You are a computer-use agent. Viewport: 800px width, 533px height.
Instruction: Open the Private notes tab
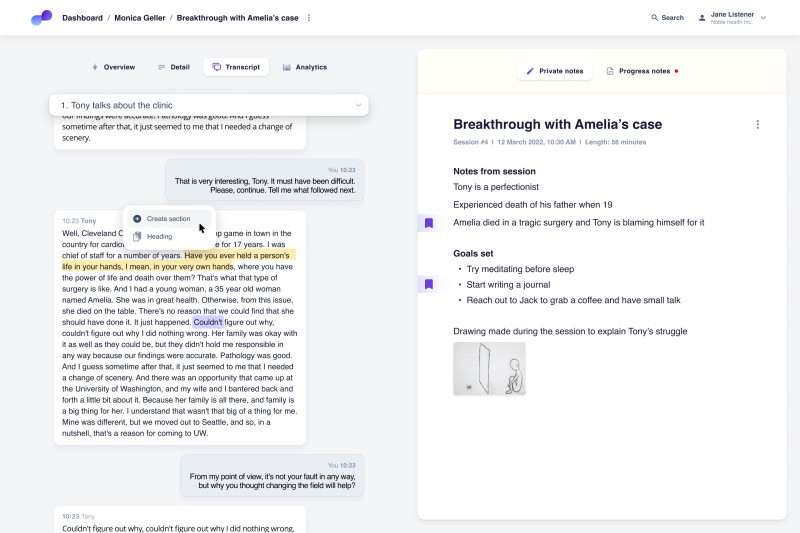click(555, 71)
